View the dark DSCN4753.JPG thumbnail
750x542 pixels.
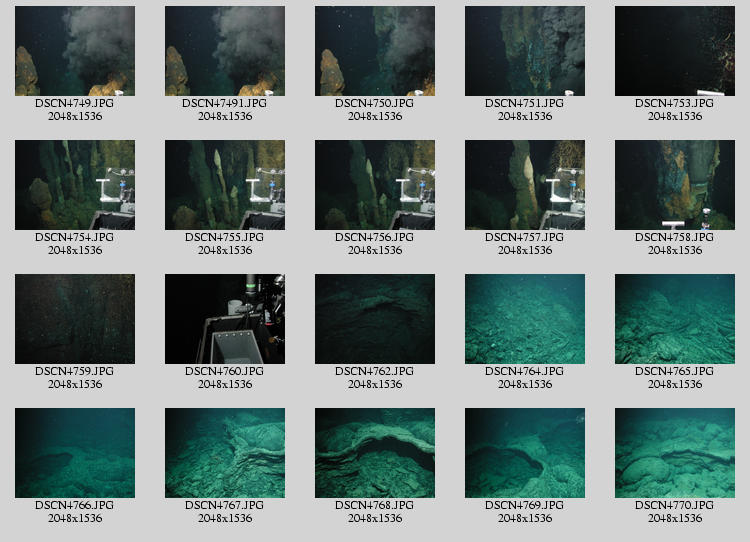click(x=675, y=51)
